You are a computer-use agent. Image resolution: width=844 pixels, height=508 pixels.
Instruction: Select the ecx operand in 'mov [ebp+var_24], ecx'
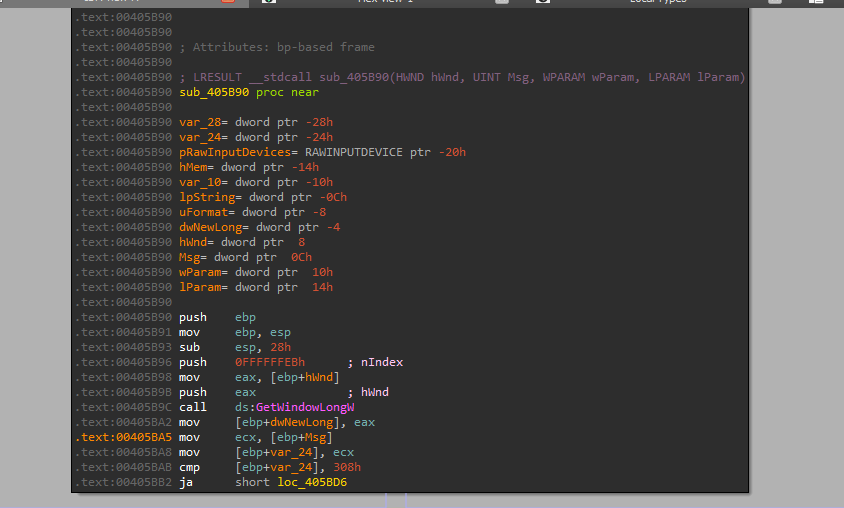click(x=343, y=453)
